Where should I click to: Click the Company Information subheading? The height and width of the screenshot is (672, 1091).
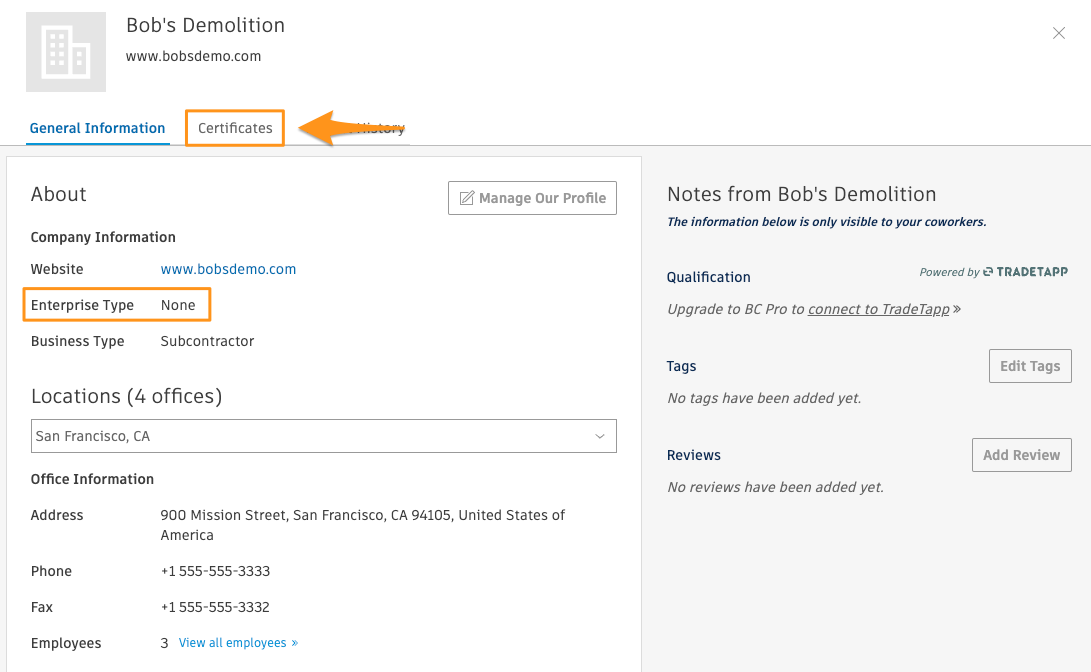[x=103, y=237]
